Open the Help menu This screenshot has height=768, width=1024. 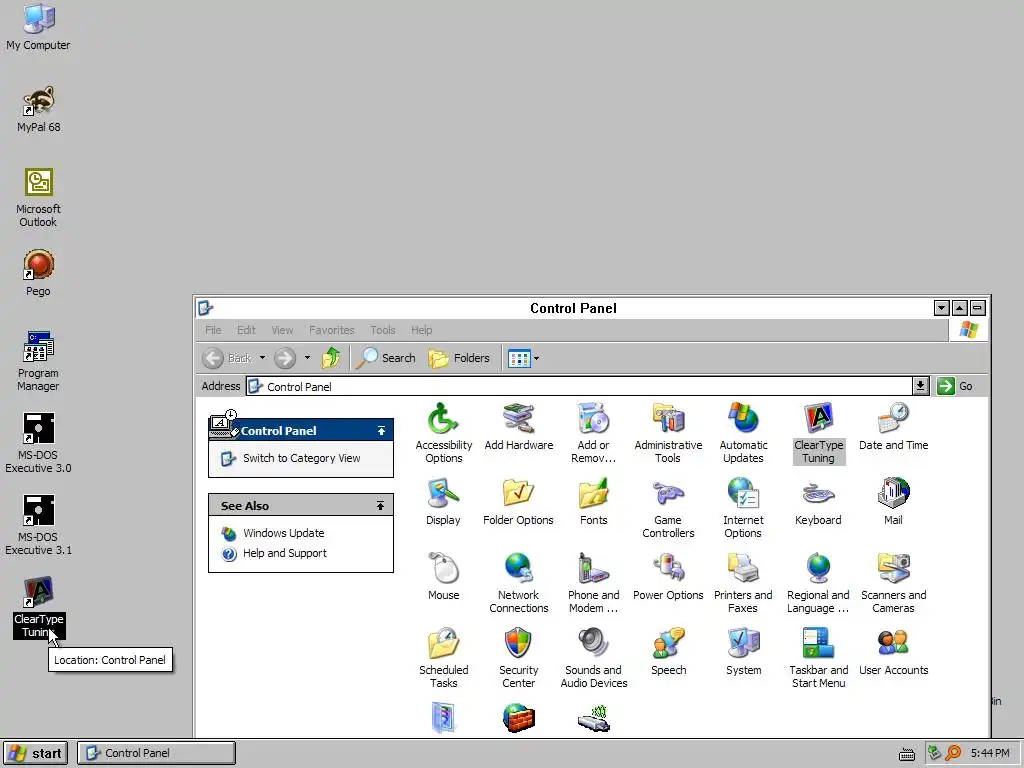pyautogui.click(x=421, y=330)
